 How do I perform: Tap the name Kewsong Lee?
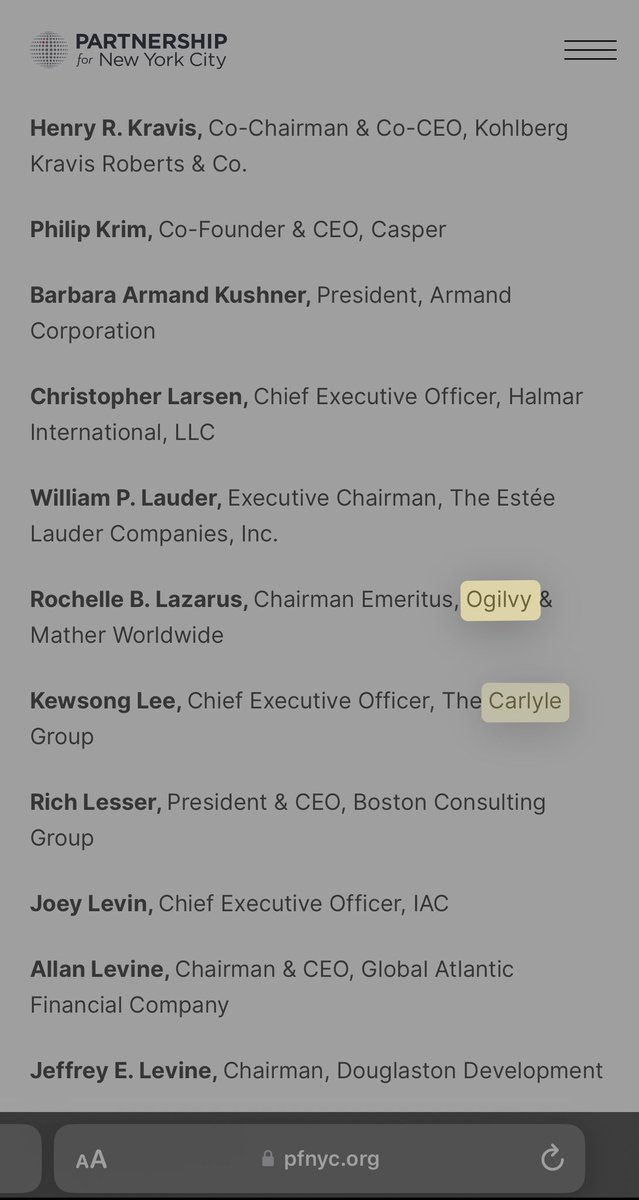pyautogui.click(x=106, y=701)
